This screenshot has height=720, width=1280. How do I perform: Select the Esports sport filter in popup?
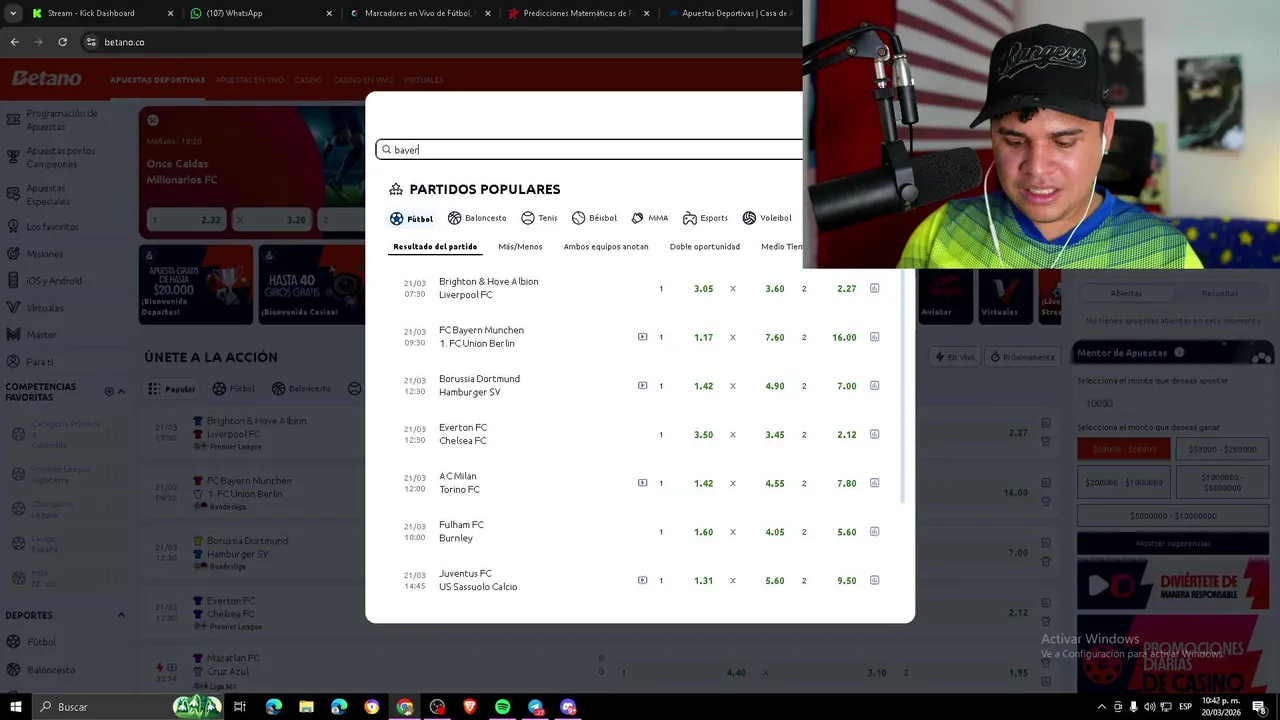click(x=705, y=218)
